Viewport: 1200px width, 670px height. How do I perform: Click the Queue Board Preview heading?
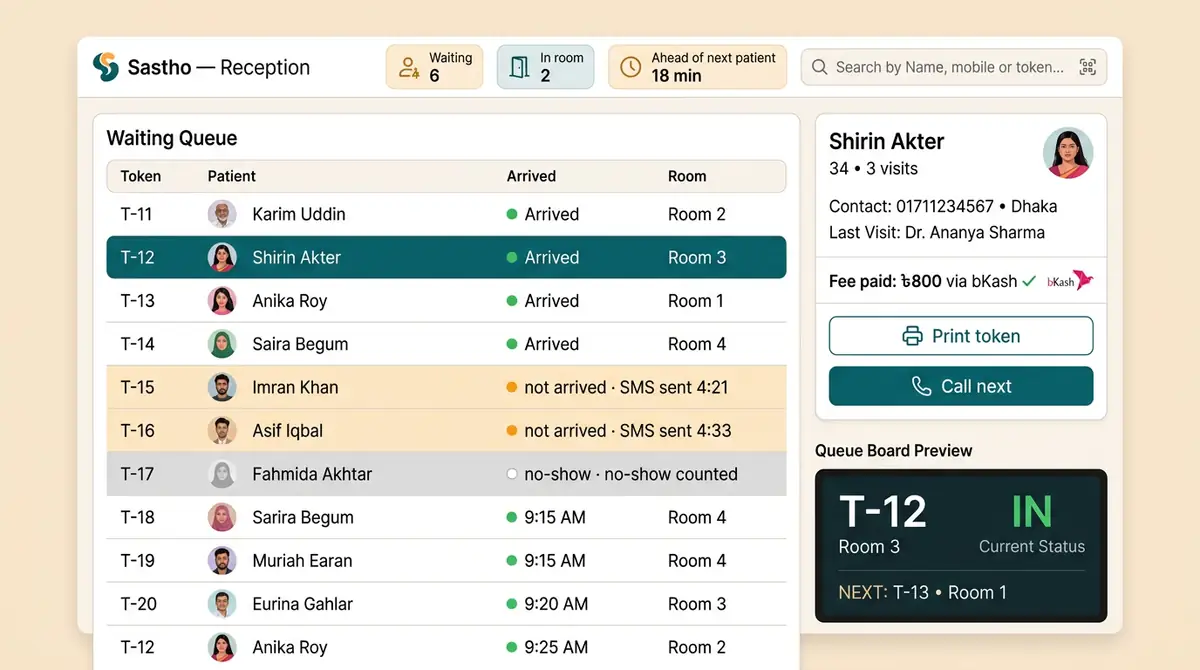[894, 450]
